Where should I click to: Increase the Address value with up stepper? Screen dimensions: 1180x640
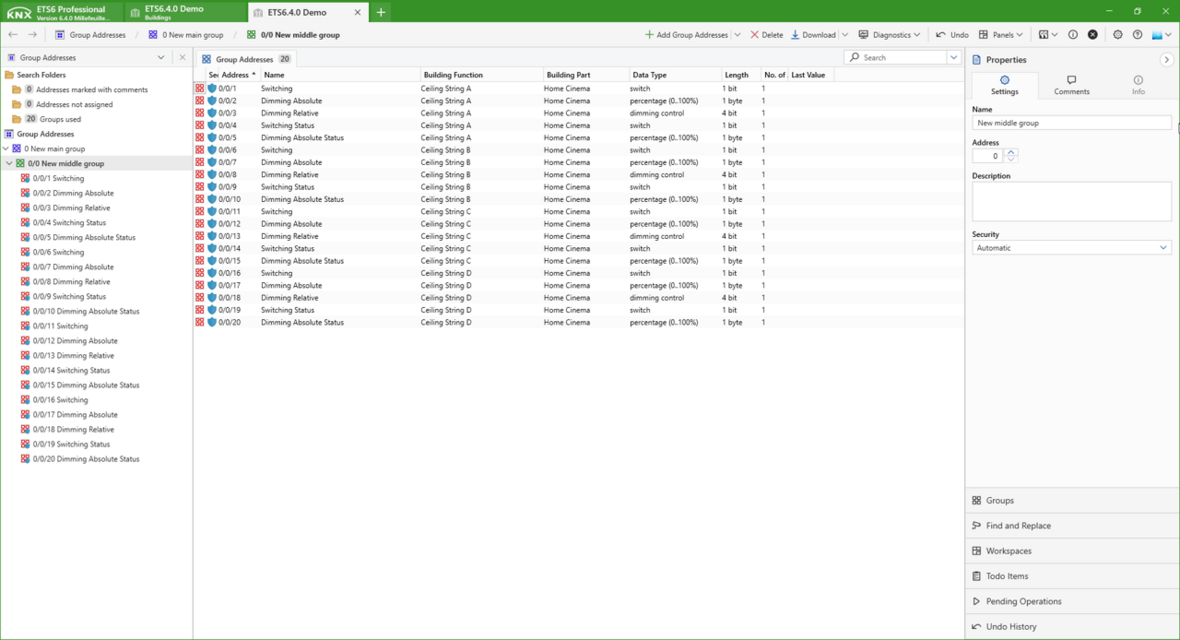point(1011,153)
